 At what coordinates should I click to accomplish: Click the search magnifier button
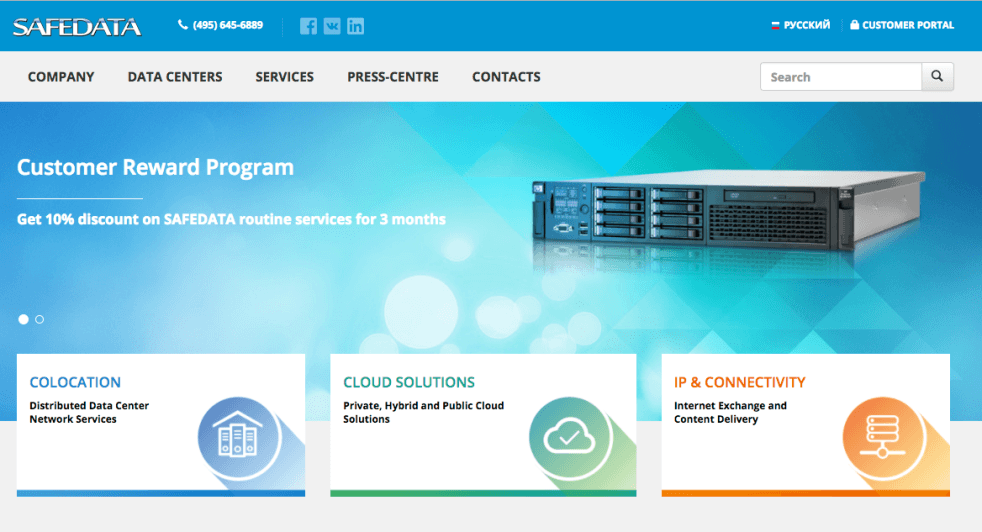pos(937,77)
